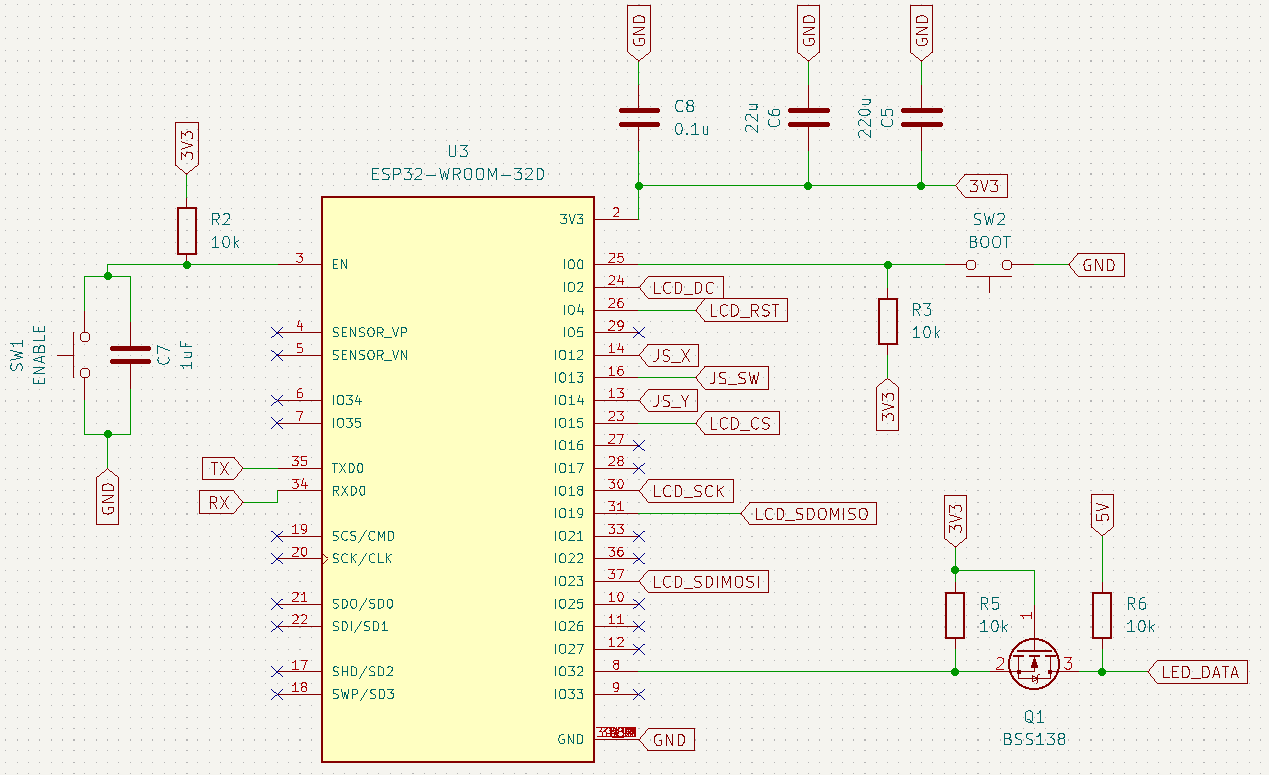Select the SW1 ENABLE push-button symbol
This screenshot has width=1269, height=775.
pos(78,354)
